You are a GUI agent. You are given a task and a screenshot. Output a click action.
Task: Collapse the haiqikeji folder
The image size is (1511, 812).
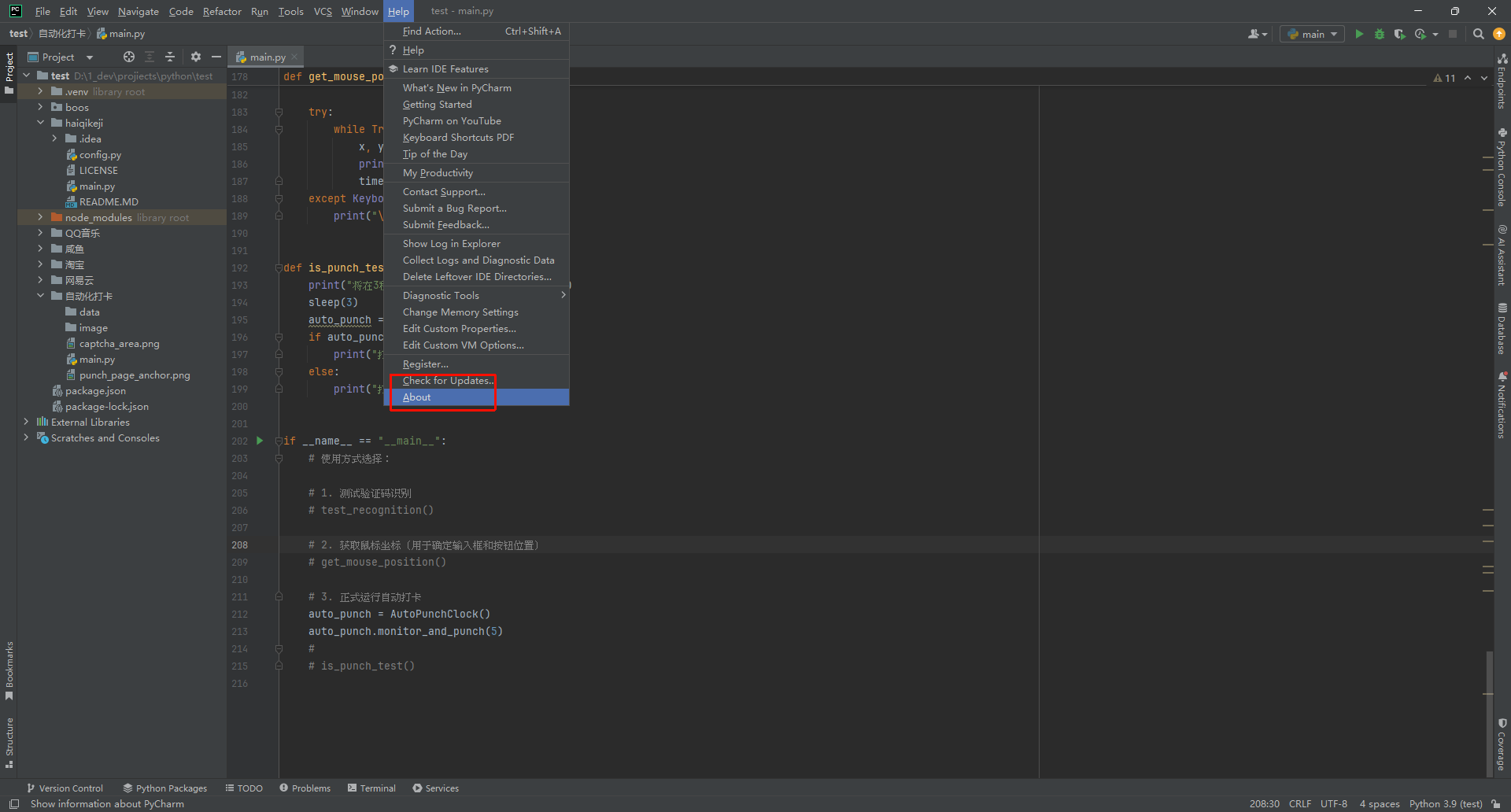[x=40, y=123]
